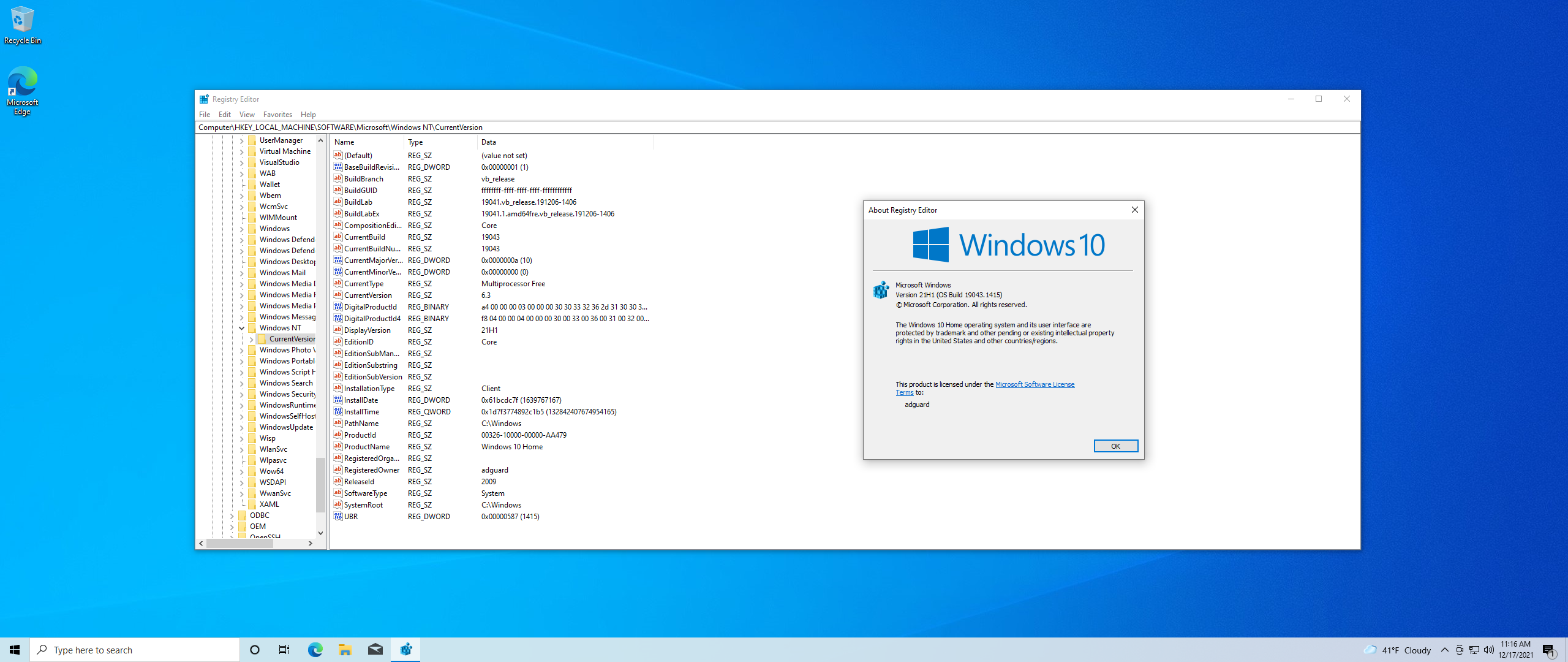Expand the CurrentVersion tree node
This screenshot has width=1568, height=662.
coord(251,339)
